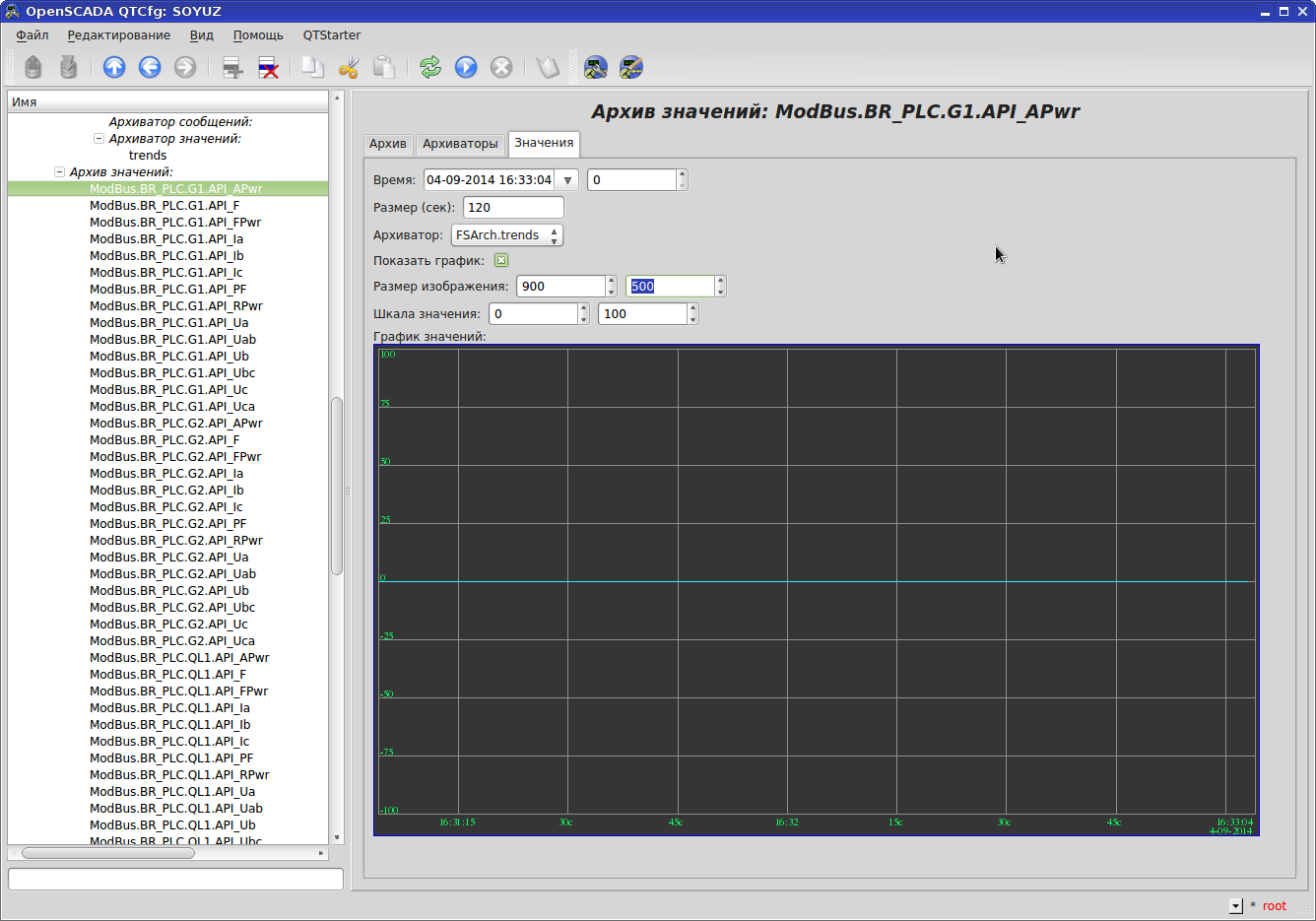Select ModBus.BR_PLC.G2.API_RPwr tree item
The image size is (1316, 921).
[x=176, y=541]
